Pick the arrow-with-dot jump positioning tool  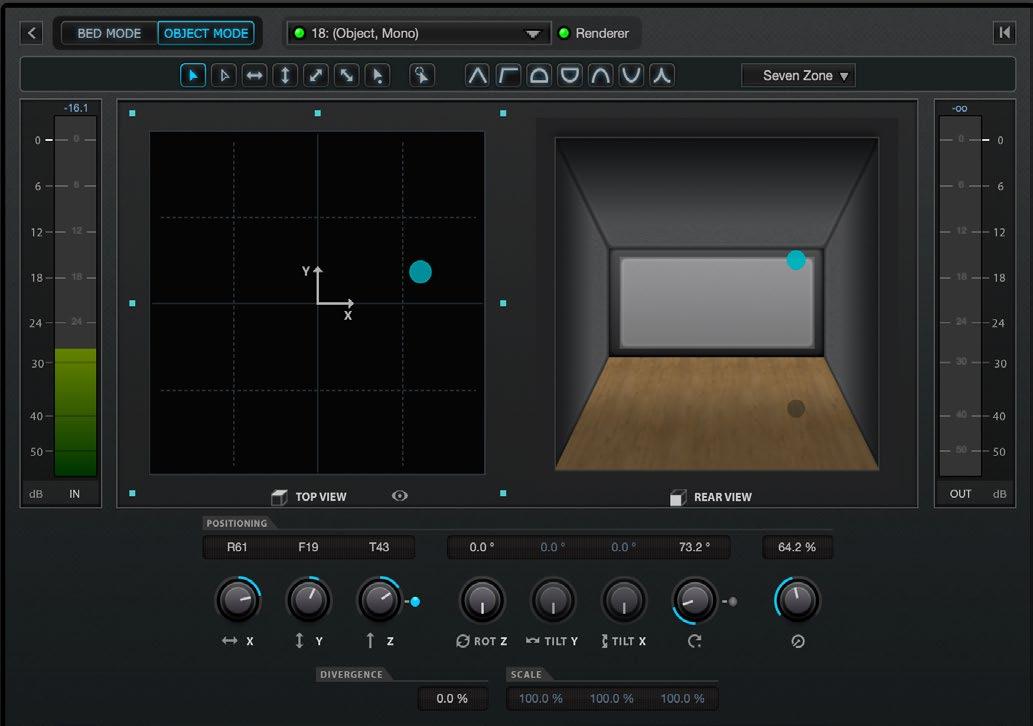tap(377, 76)
